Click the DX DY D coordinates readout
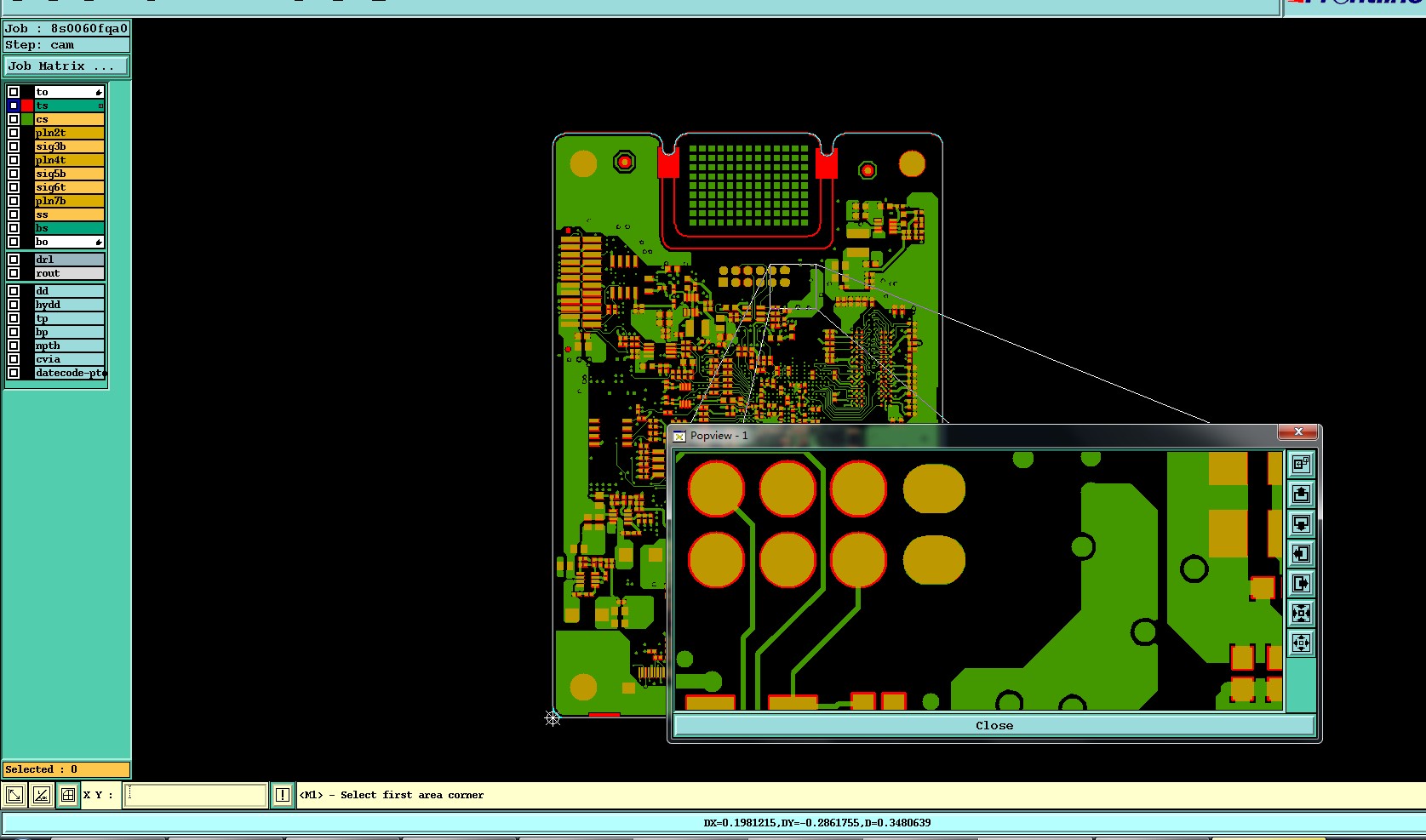Viewport: 1426px width, 840px height. (817, 823)
